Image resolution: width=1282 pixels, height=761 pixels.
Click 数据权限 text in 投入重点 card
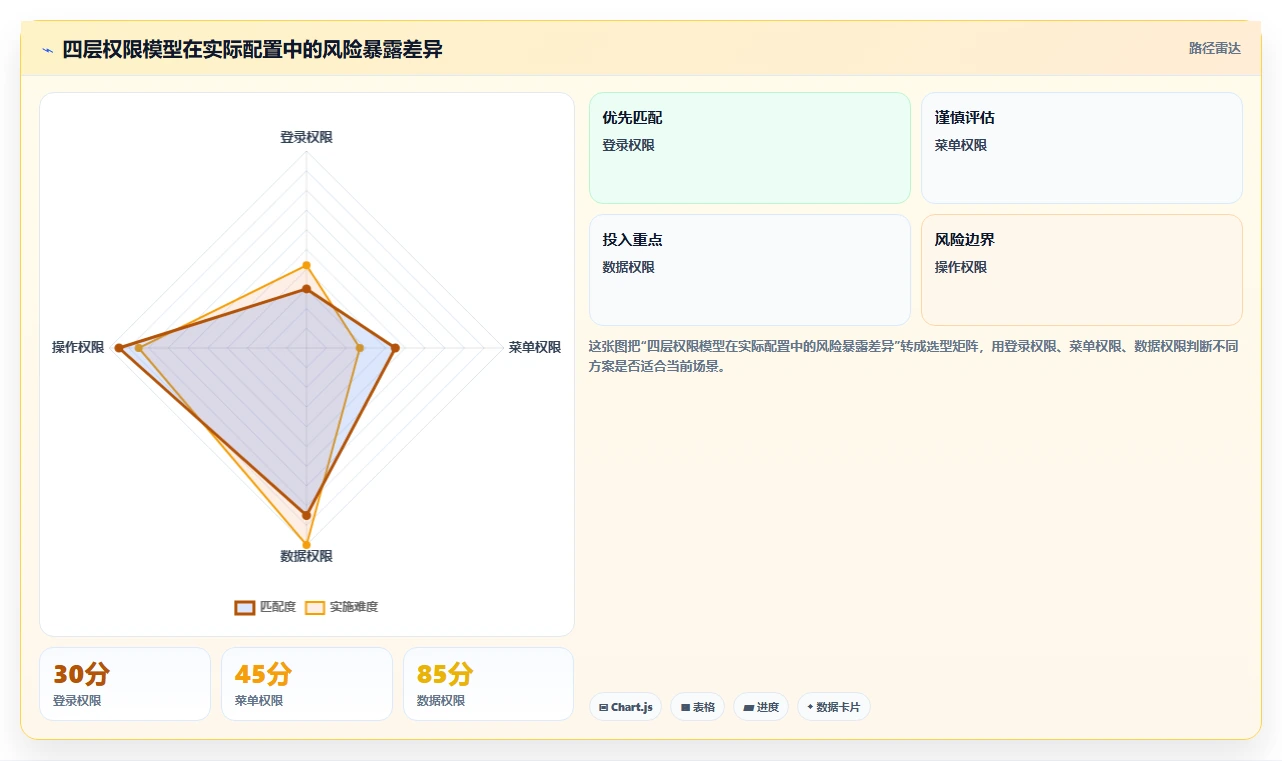[x=628, y=267]
